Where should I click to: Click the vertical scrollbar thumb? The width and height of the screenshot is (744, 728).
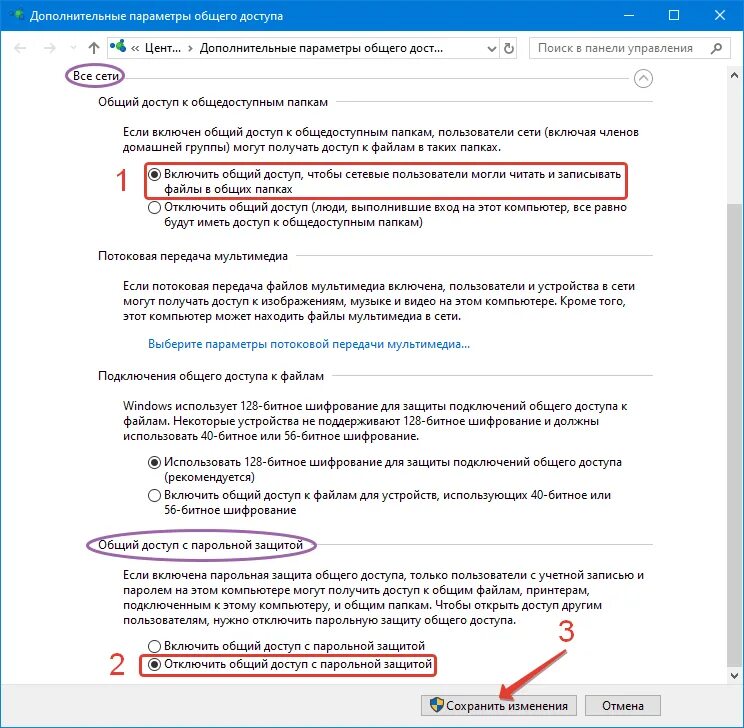pos(735,434)
